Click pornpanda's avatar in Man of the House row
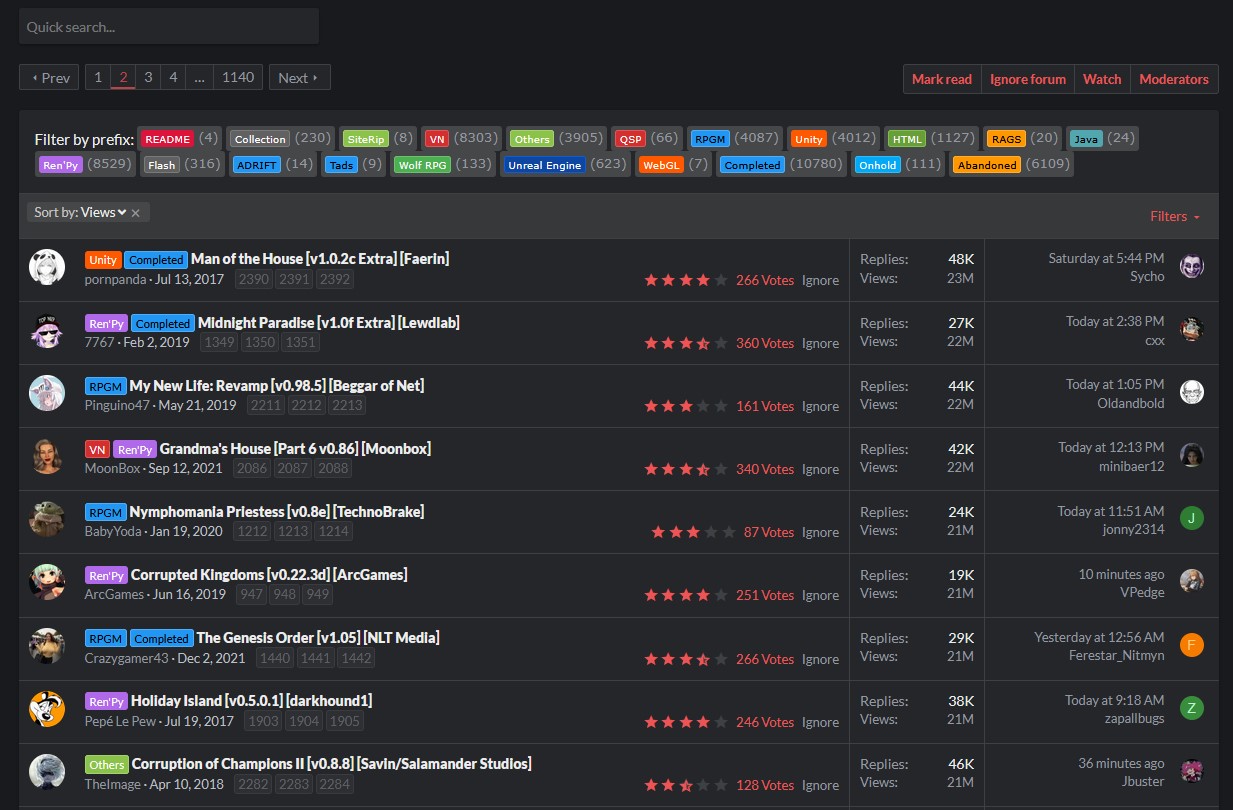 [47, 267]
